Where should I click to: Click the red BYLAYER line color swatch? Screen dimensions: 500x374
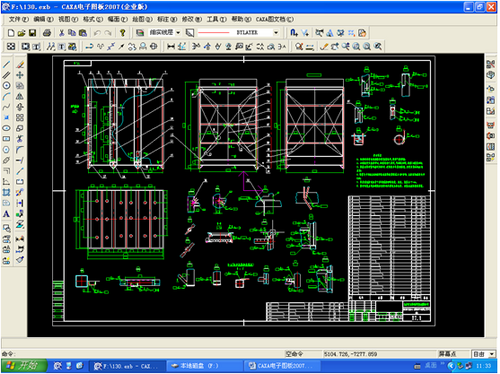[x=214, y=32]
